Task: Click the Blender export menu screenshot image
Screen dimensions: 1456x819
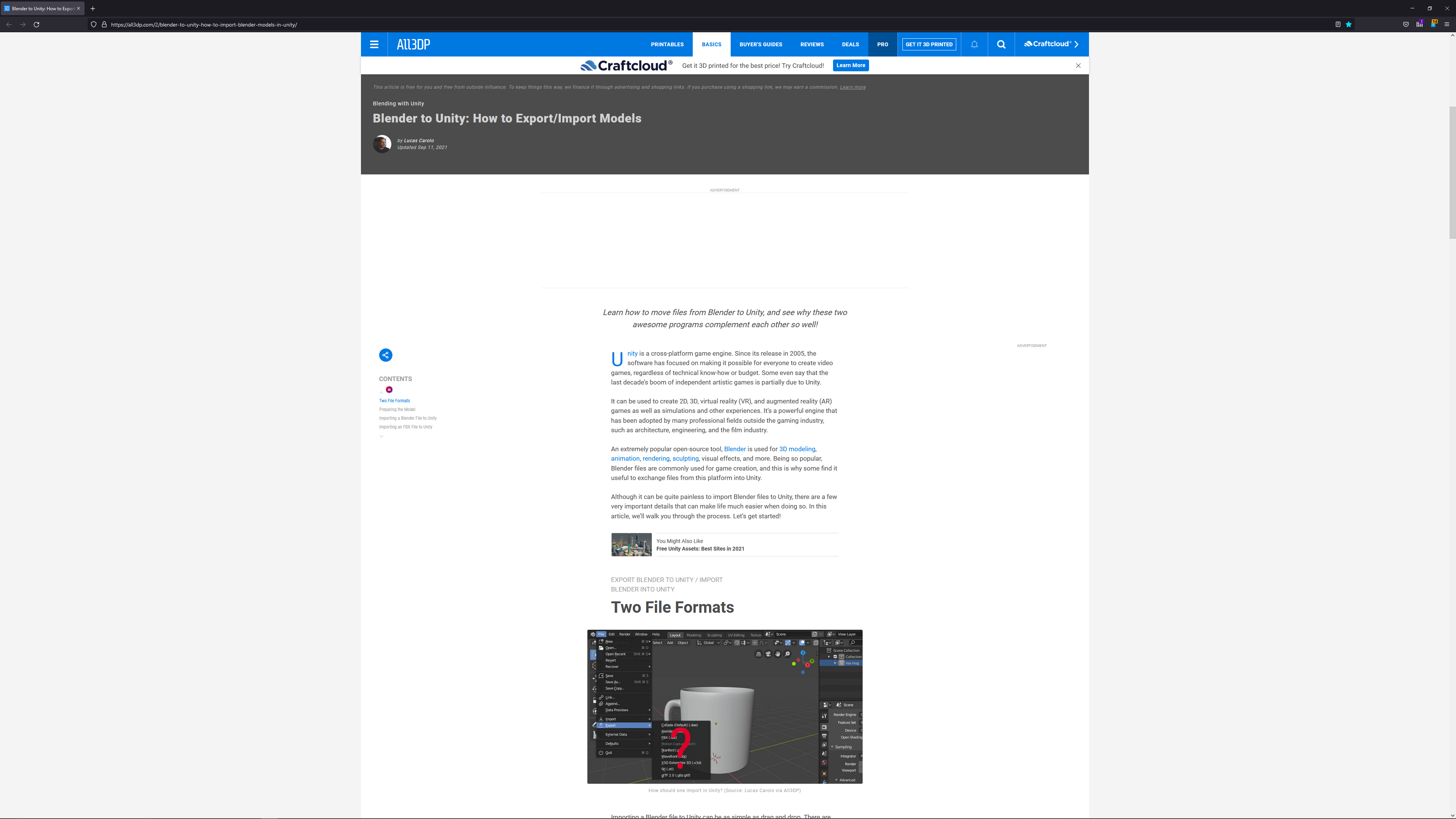Action: pos(725,706)
